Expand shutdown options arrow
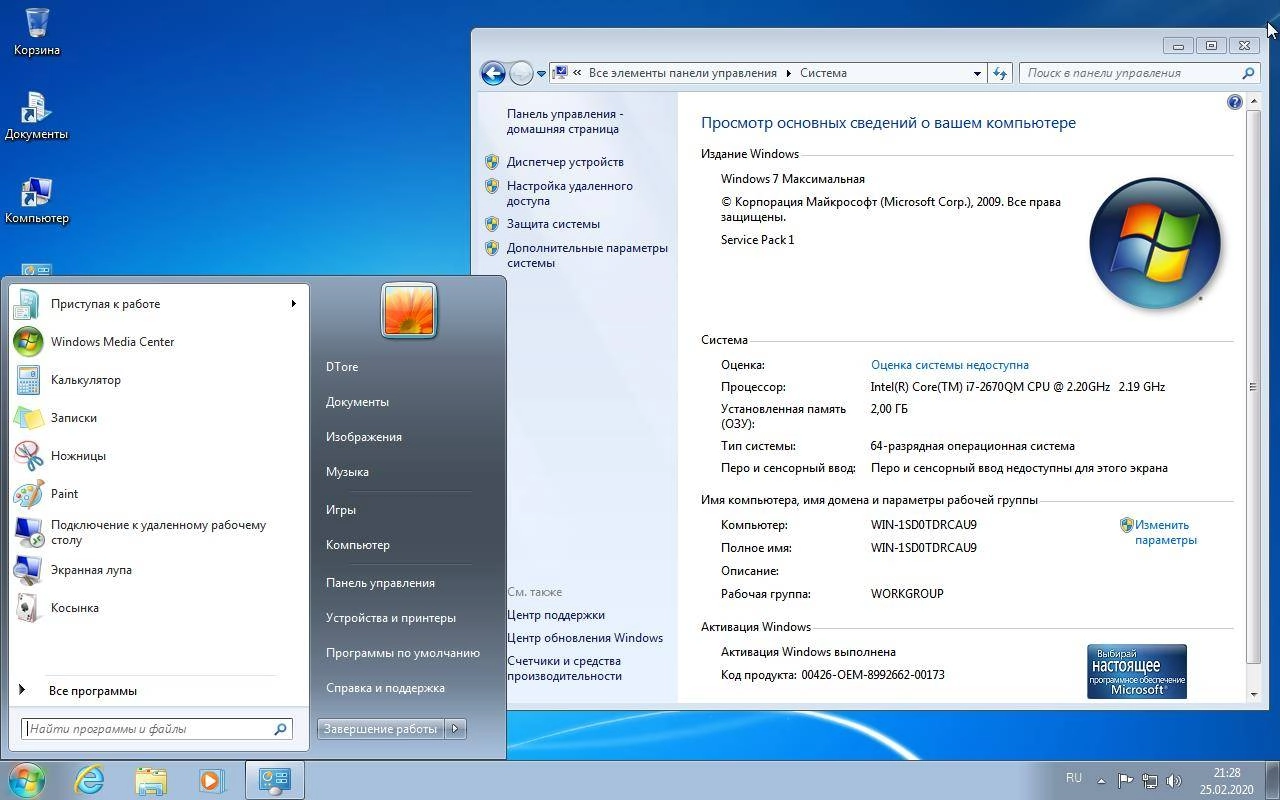Image resolution: width=1280 pixels, height=800 pixels. [x=455, y=729]
